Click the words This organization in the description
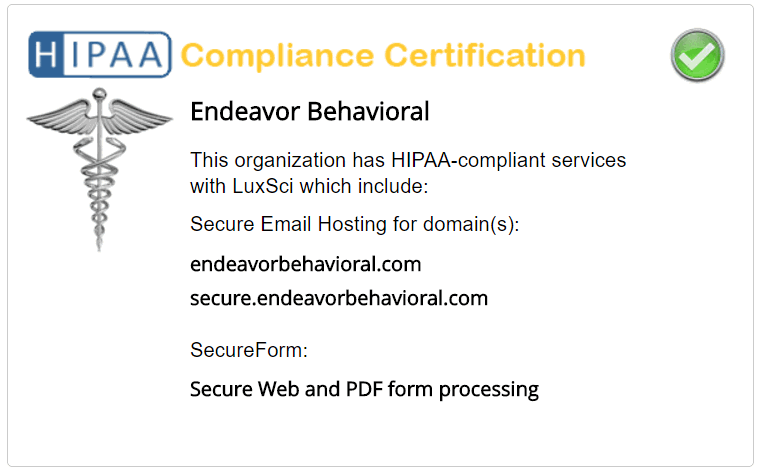 (x=255, y=160)
